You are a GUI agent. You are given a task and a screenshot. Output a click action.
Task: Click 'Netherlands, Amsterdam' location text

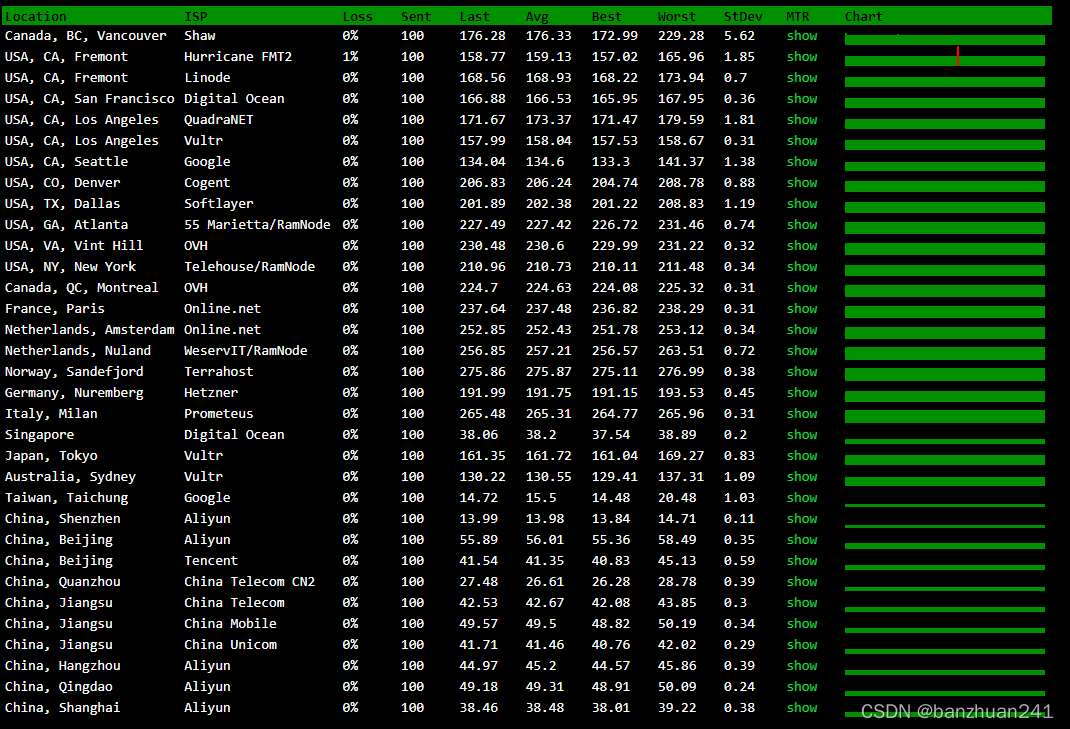89,330
